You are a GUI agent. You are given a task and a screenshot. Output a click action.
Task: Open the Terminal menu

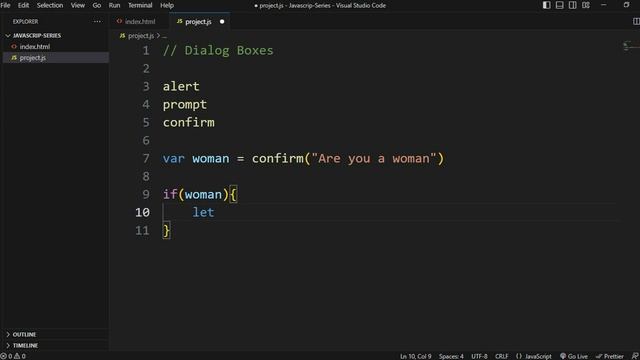[x=140, y=5]
